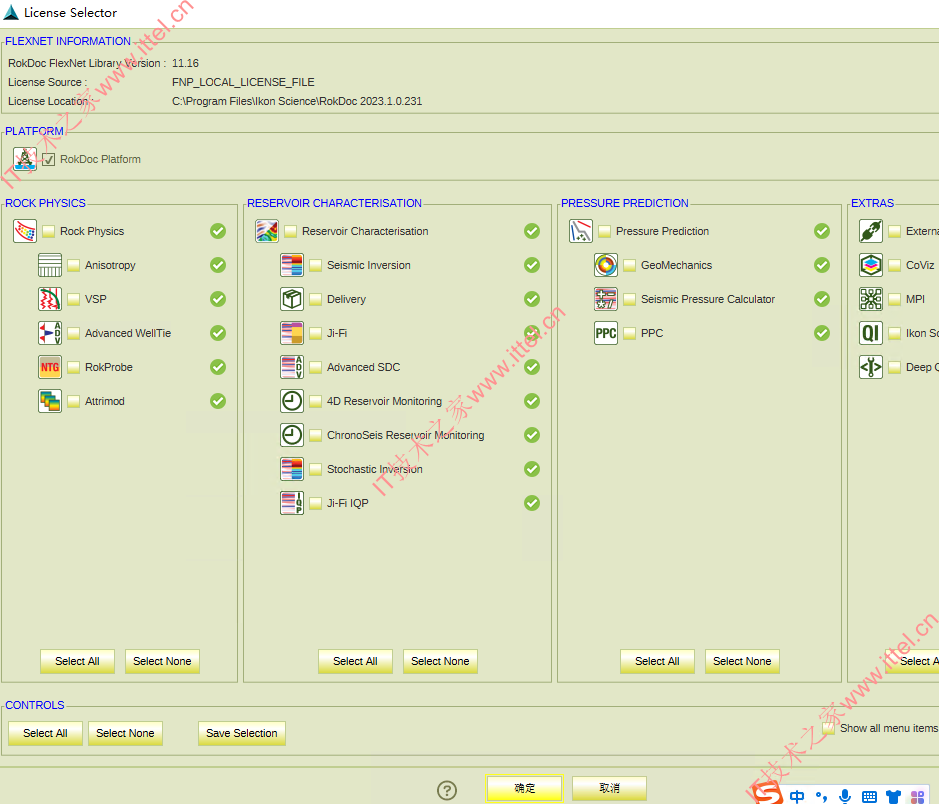Click the 4D Reservoir Monitoring clock icon
The image size is (939, 804).
[x=292, y=401]
